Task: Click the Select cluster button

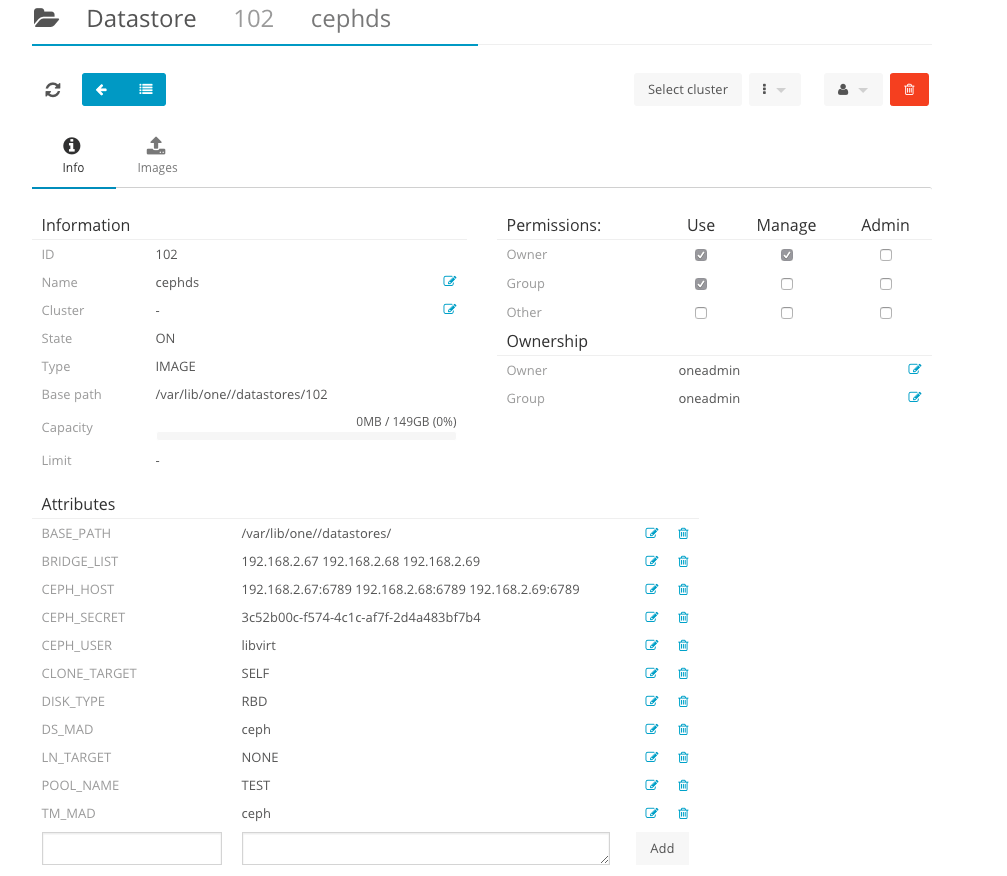Action: tap(687, 90)
